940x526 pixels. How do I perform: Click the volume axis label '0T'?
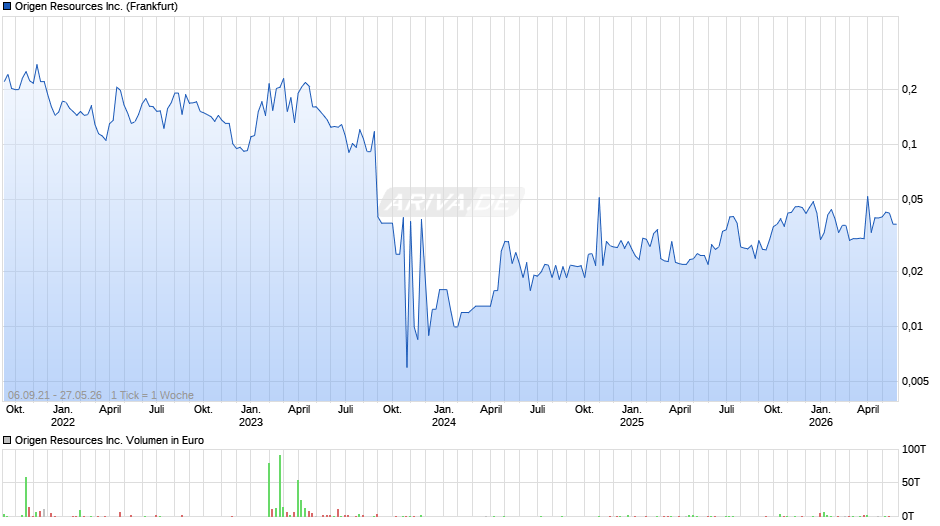point(908,516)
